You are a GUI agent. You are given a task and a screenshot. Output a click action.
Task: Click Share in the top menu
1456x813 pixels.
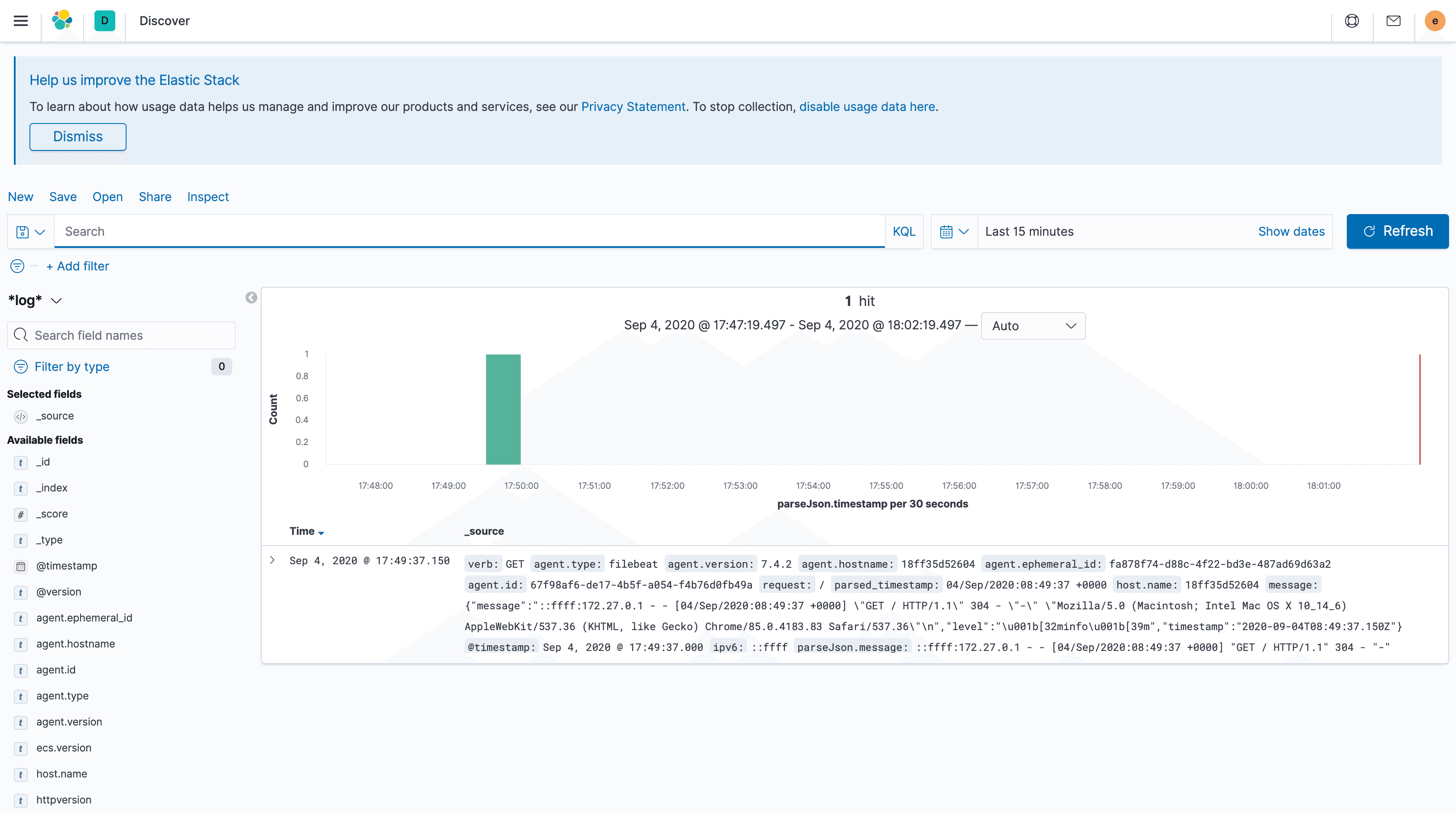[x=155, y=197]
